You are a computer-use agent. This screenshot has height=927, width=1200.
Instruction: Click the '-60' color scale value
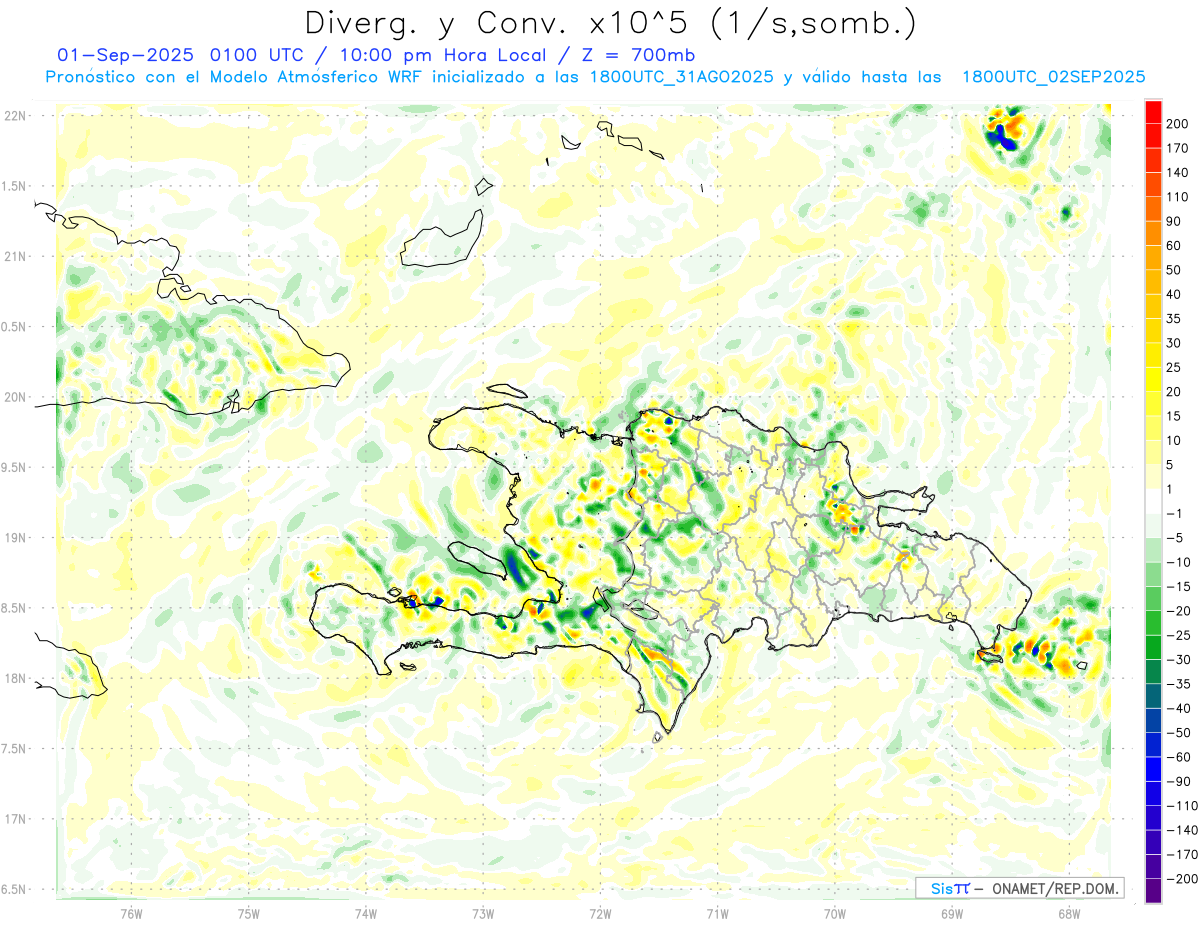click(x=1179, y=757)
